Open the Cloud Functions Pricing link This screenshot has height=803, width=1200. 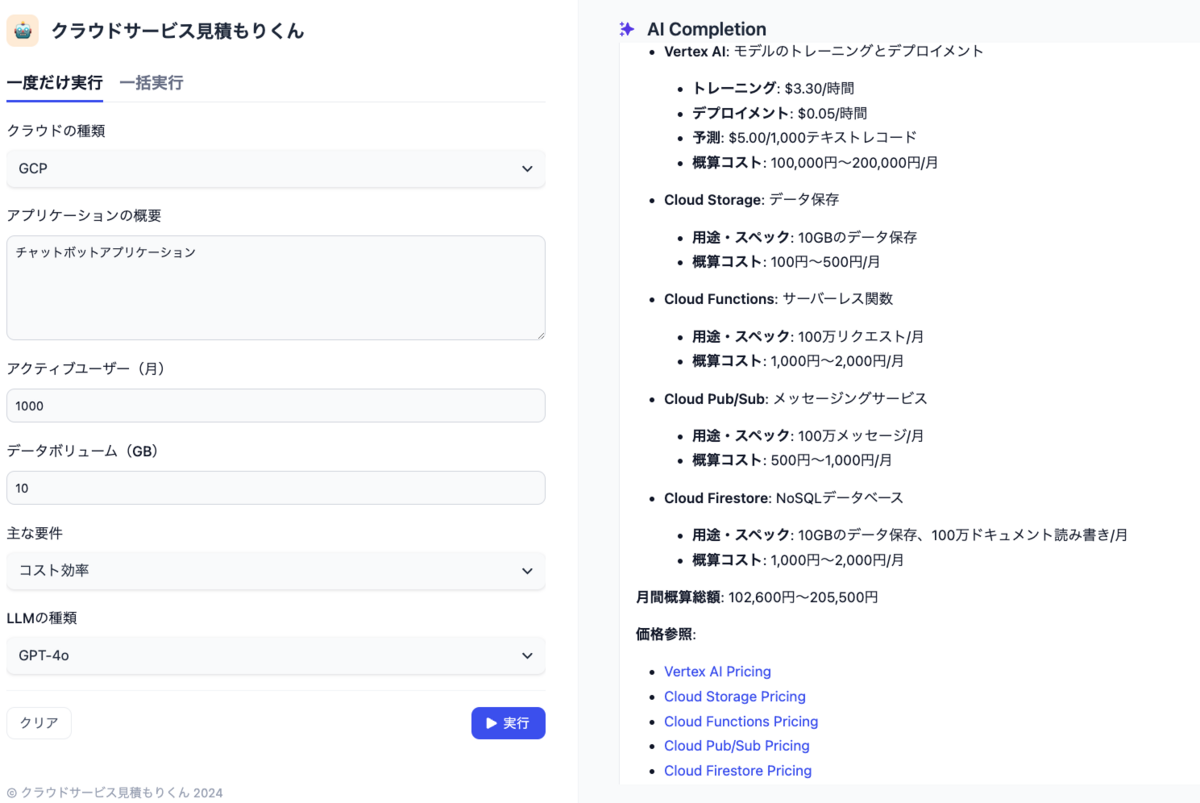(x=741, y=721)
